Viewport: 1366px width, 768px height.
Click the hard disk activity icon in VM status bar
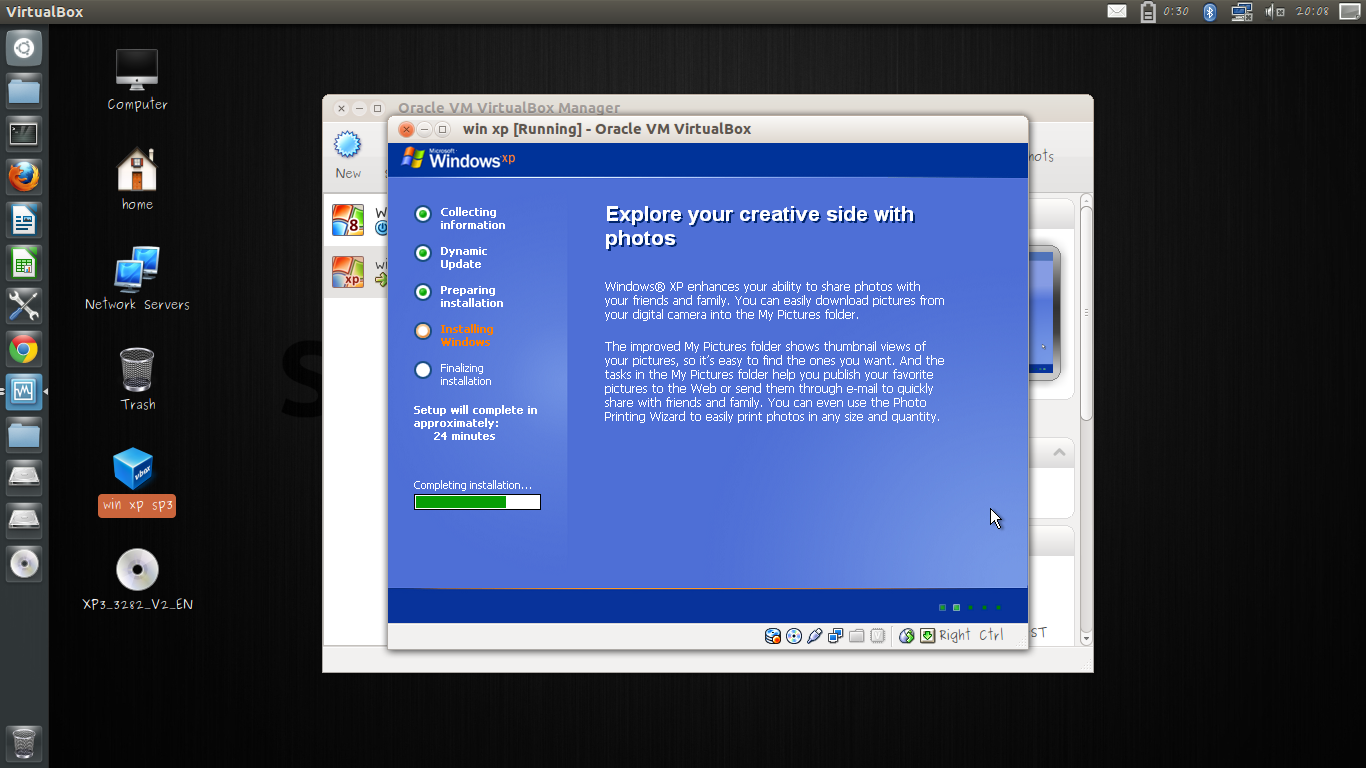[x=772, y=635]
